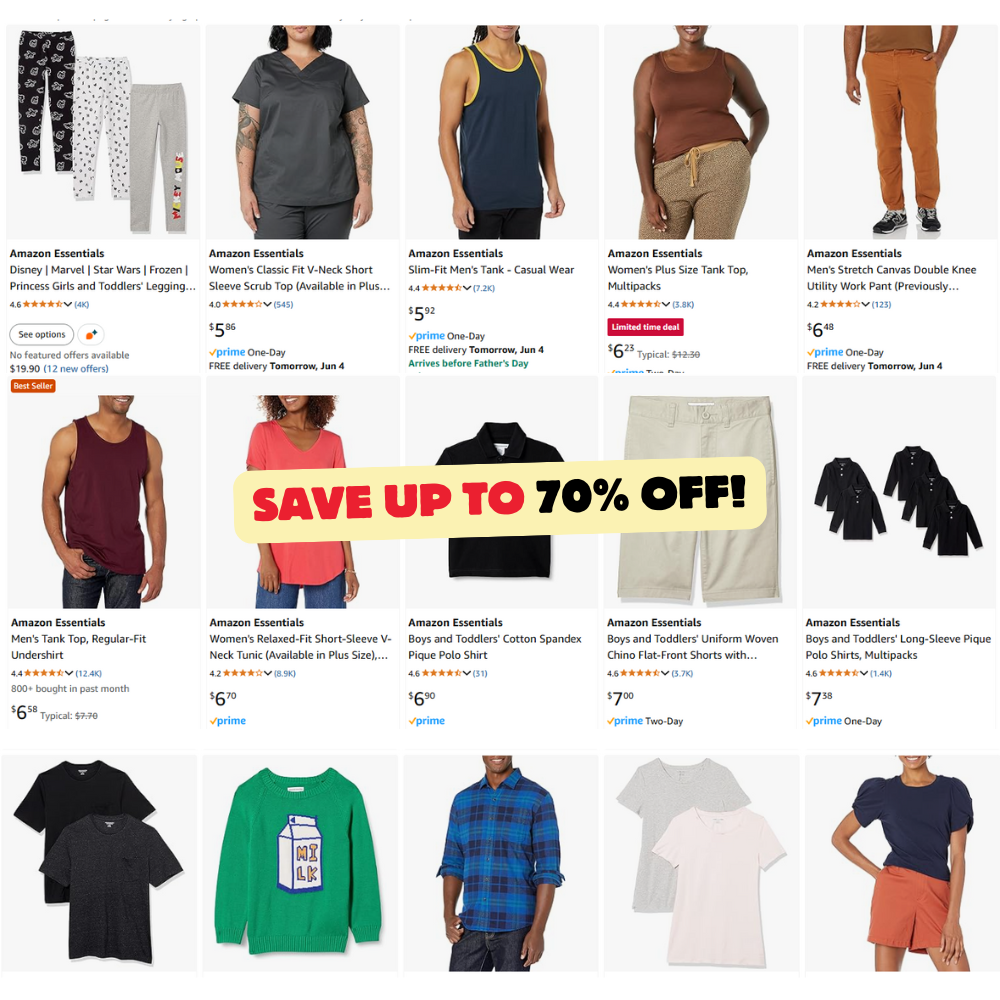The image size is (1000, 1000).
Task: Expand rating breakdown for Slim-Fit Men's Tank
Action: coord(467,288)
